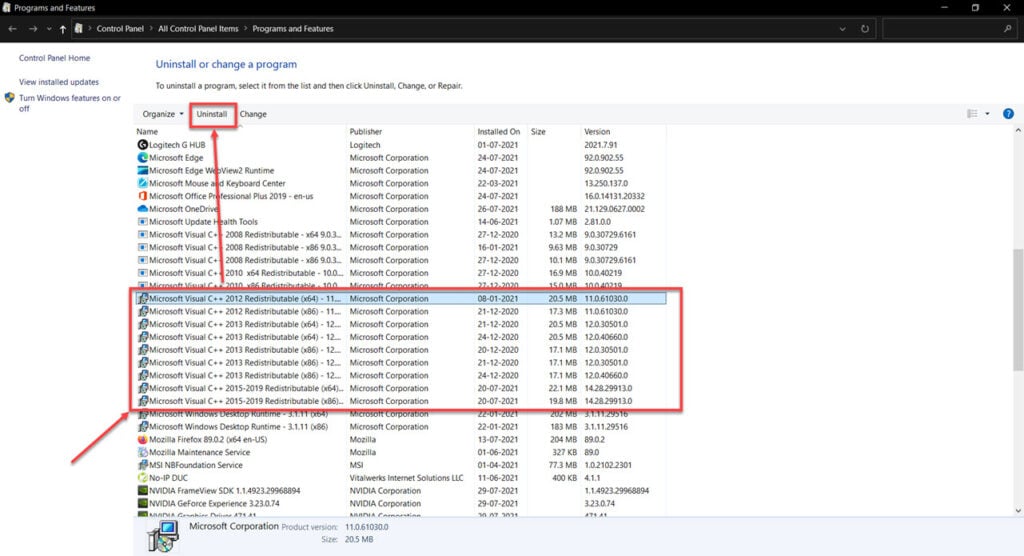Click All Control Panel Items breadcrumb
The image size is (1024, 556).
tap(198, 29)
